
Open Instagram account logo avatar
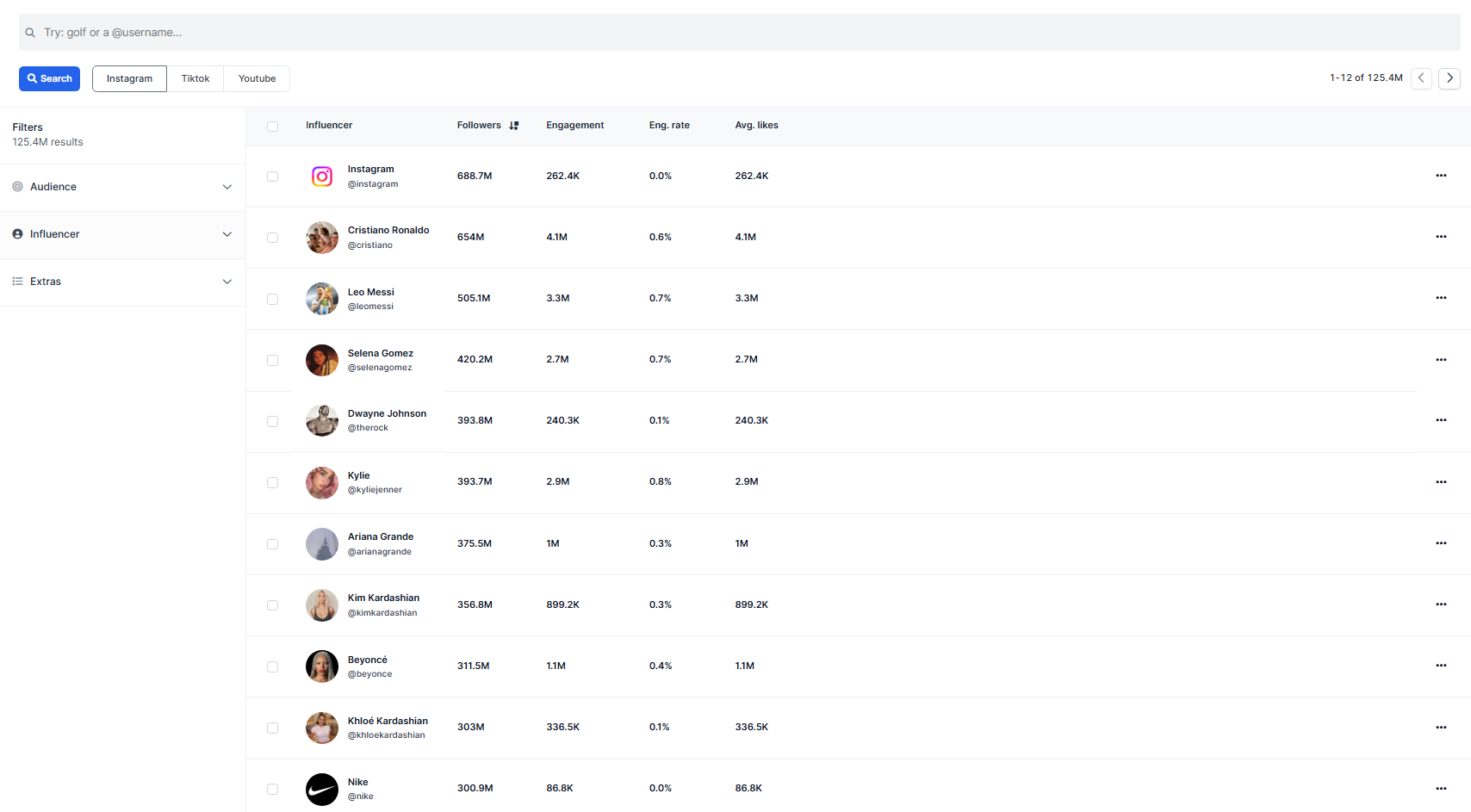pos(322,177)
